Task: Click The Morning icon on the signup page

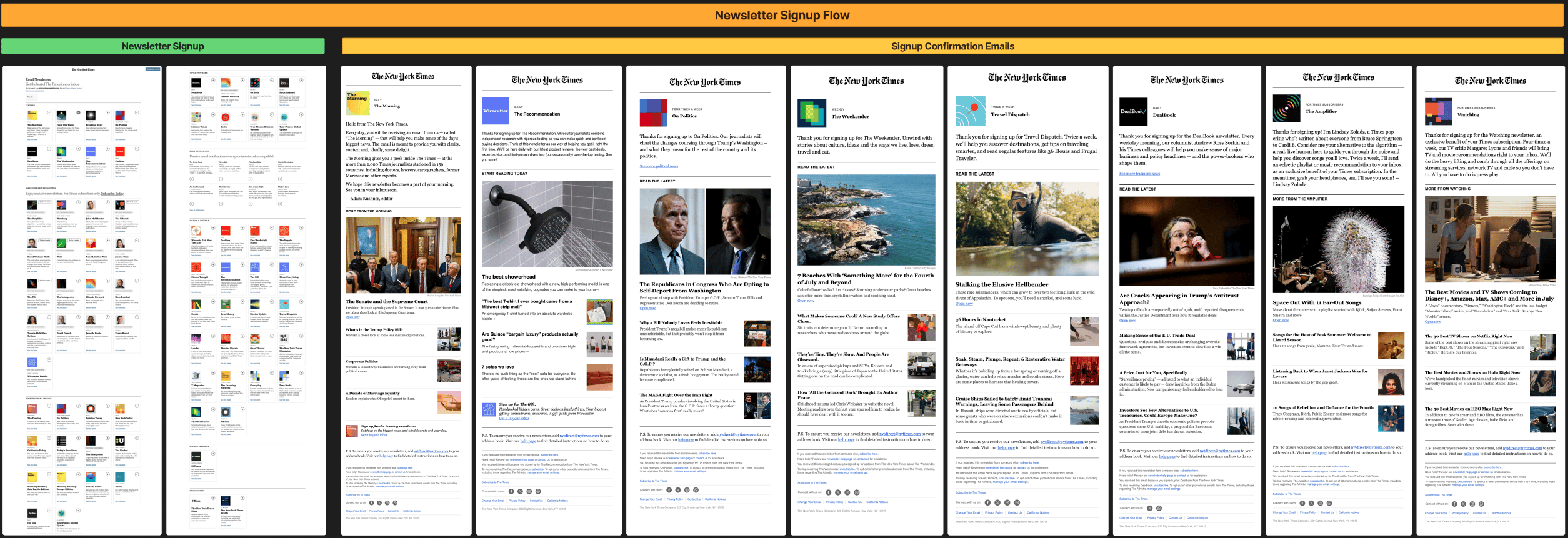Action: point(31,116)
